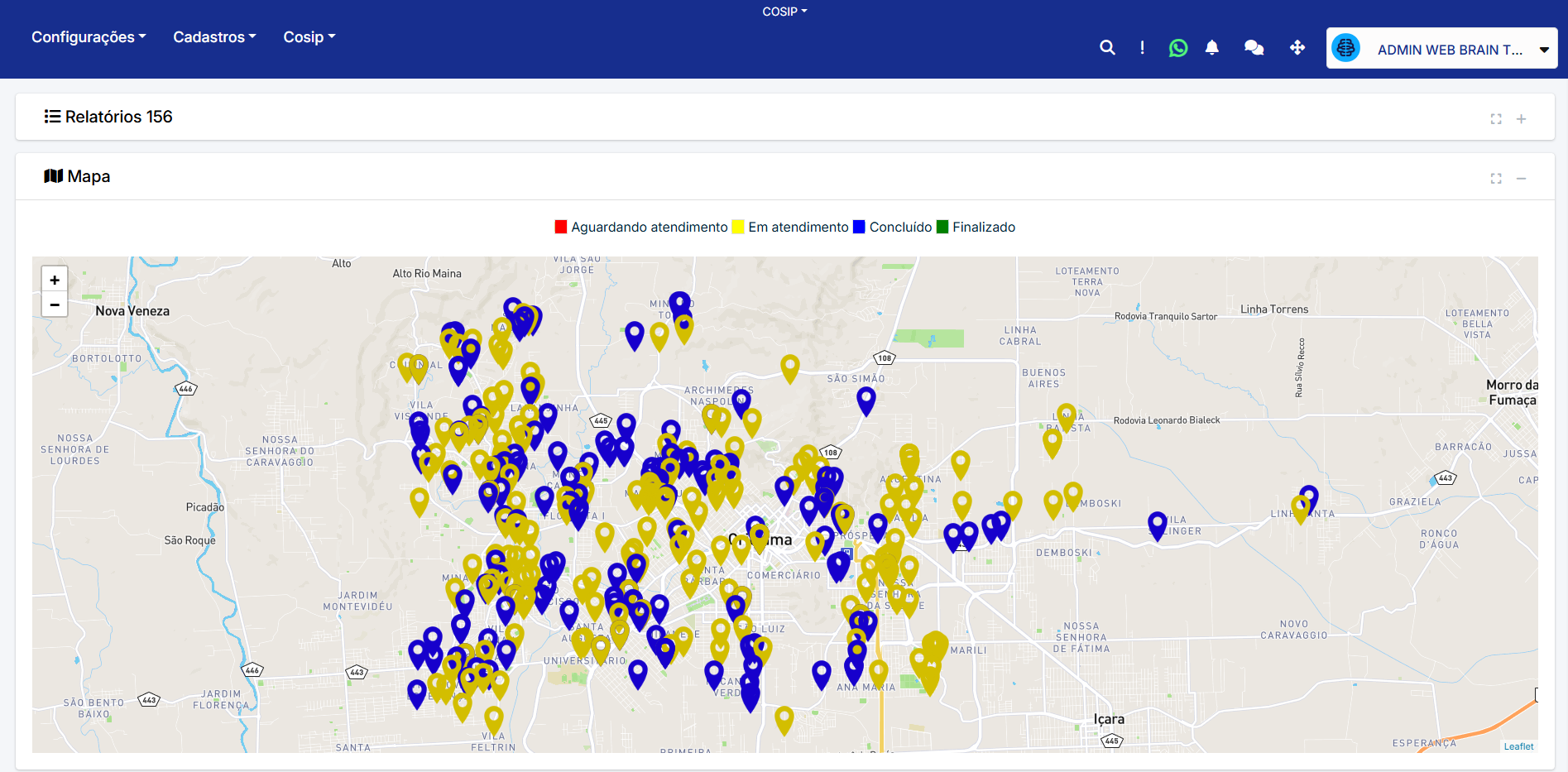The image size is (1568, 772).
Task: Open the COSIP dropdown at the top center
Action: (x=784, y=12)
